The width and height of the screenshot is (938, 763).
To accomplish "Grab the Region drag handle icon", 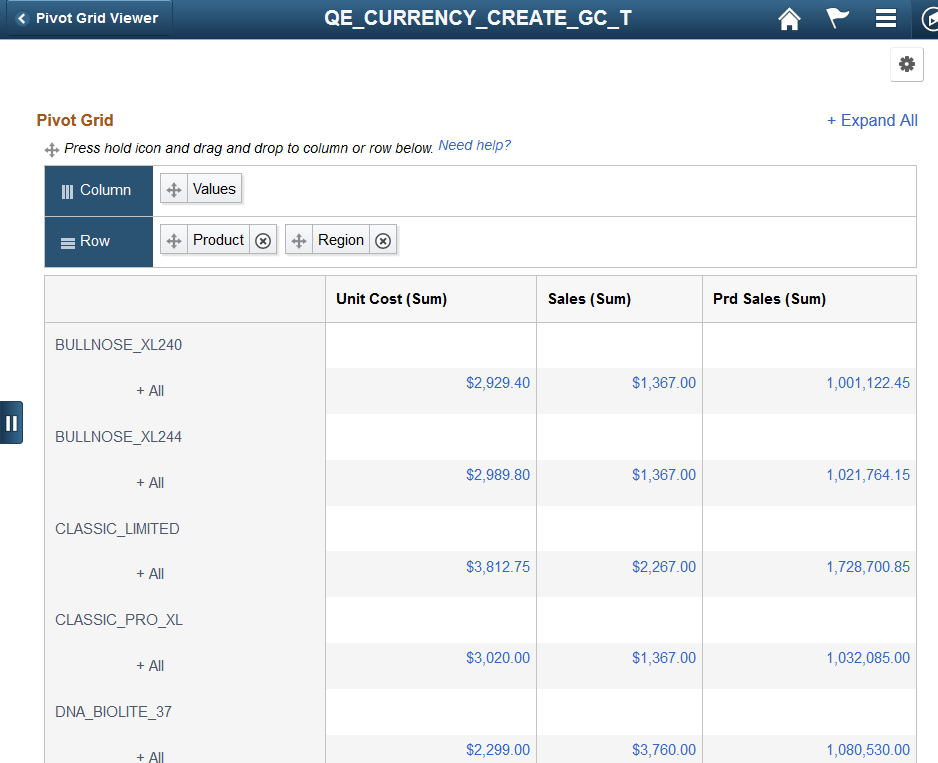I will pyautogui.click(x=299, y=241).
